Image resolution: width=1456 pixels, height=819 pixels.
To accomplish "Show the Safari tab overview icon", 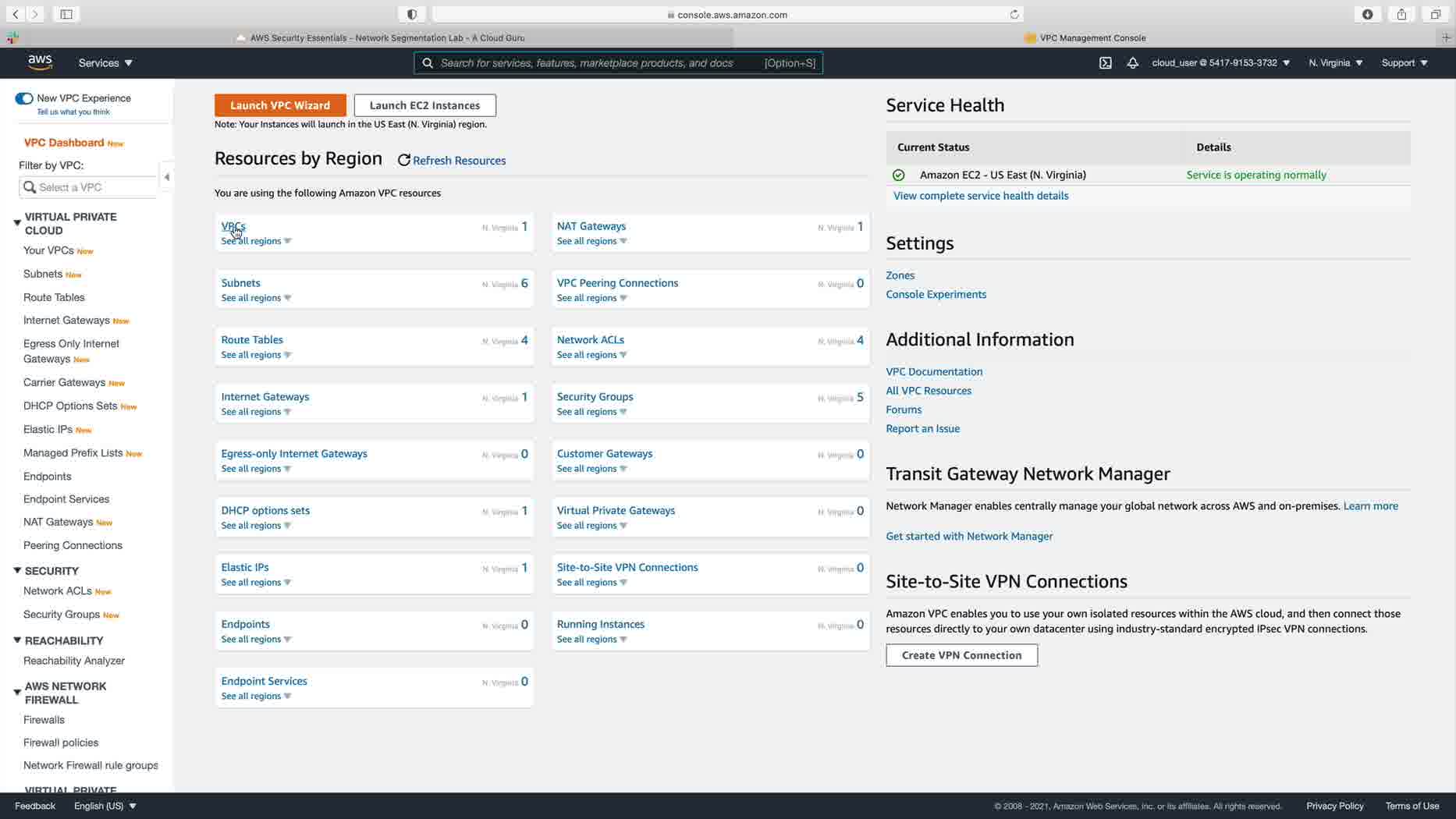I will [1435, 14].
